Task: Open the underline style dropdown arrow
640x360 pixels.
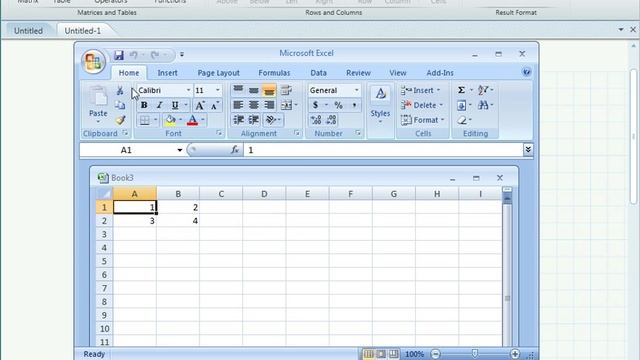Action: click(x=186, y=105)
